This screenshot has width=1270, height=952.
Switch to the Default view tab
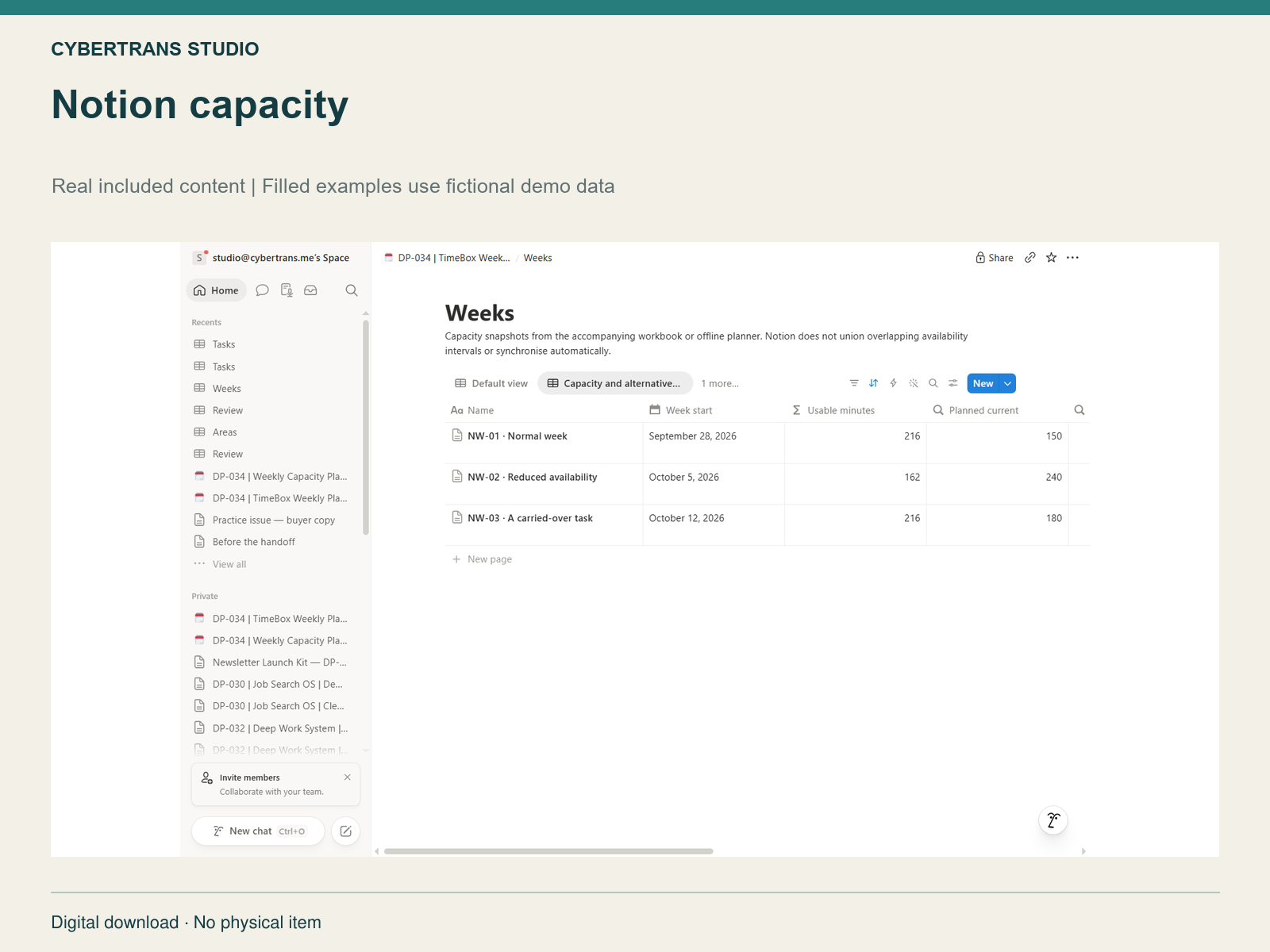[491, 384]
